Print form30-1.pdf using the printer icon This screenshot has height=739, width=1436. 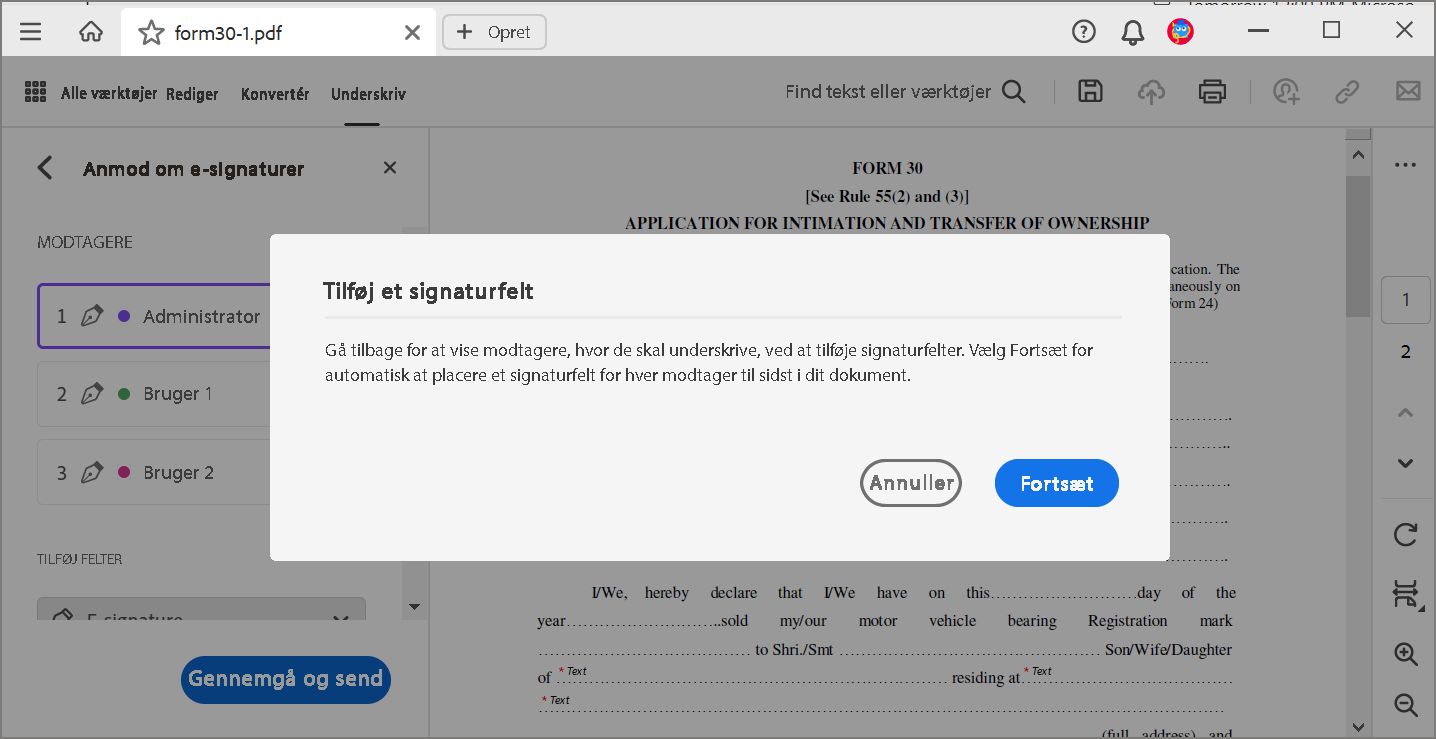coord(1212,91)
